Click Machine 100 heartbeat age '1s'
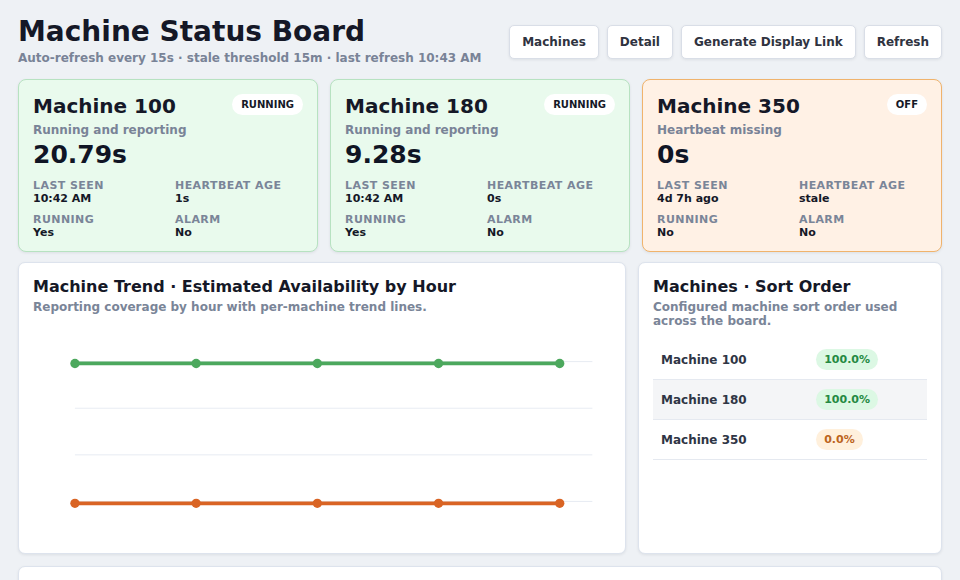The image size is (960, 580). point(182,198)
